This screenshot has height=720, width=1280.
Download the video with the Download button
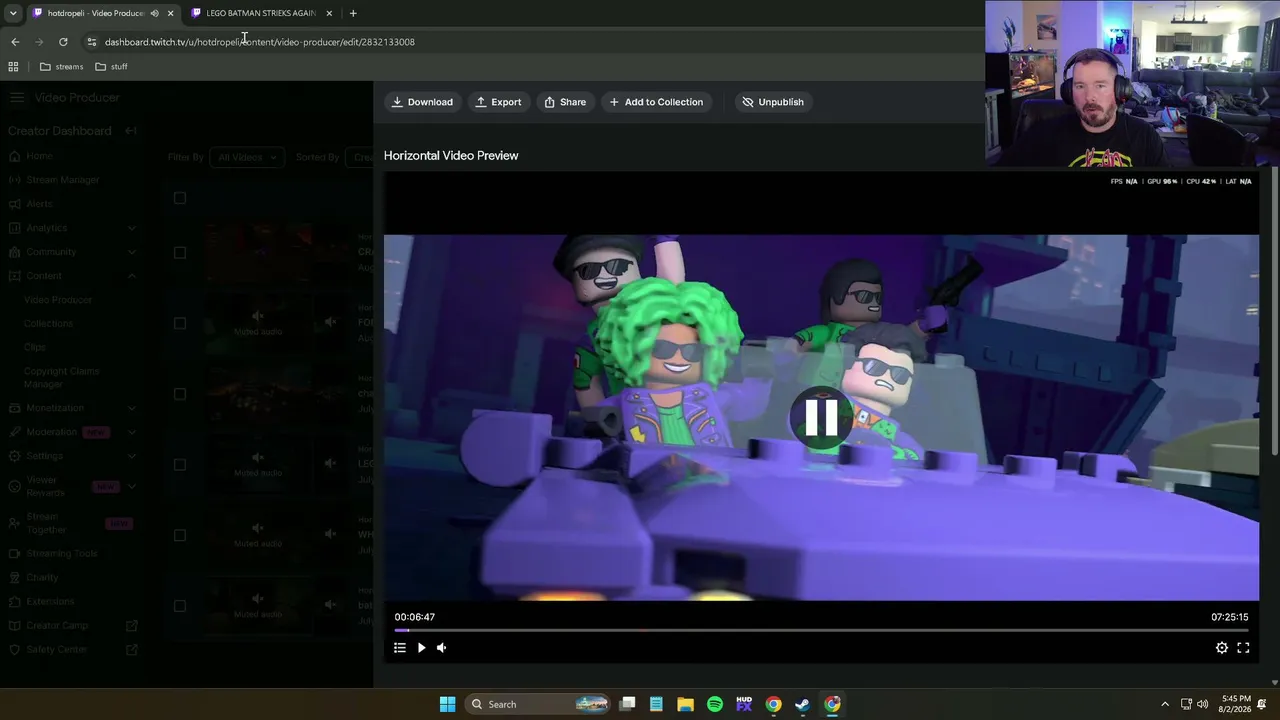pos(422,102)
